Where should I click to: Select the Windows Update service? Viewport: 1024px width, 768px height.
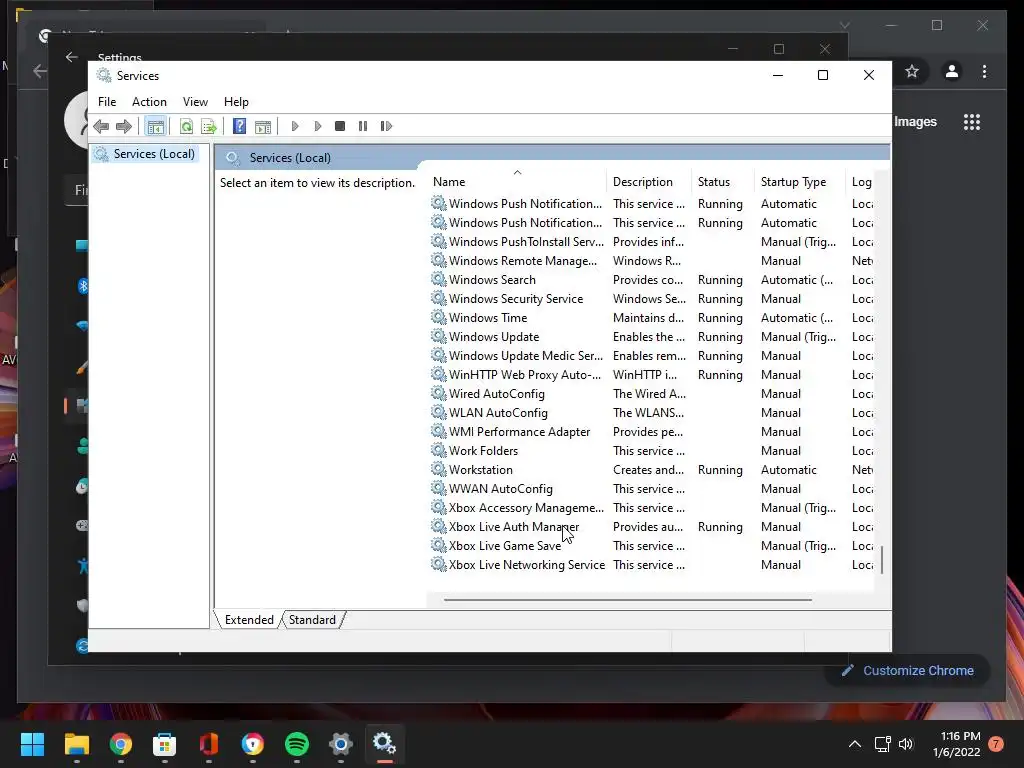click(x=651, y=336)
